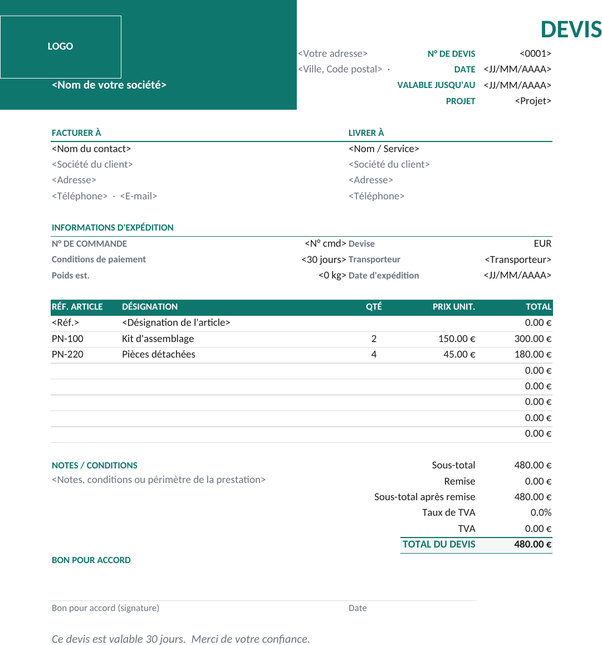The width and height of the screenshot is (602, 645).
Task: Select the notes placeholder text field
Action: tap(158, 480)
